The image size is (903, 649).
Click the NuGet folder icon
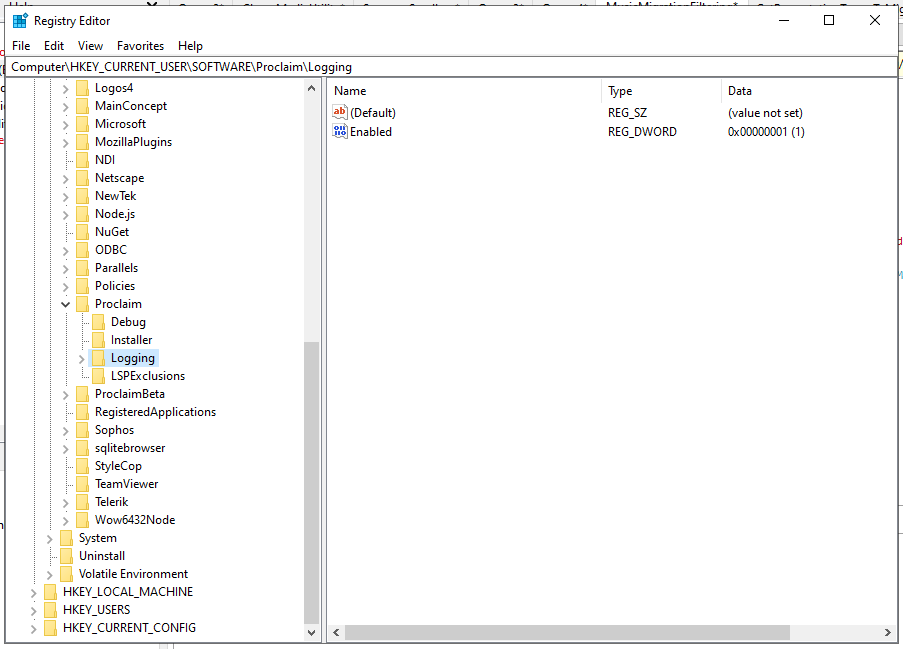[x=83, y=231]
